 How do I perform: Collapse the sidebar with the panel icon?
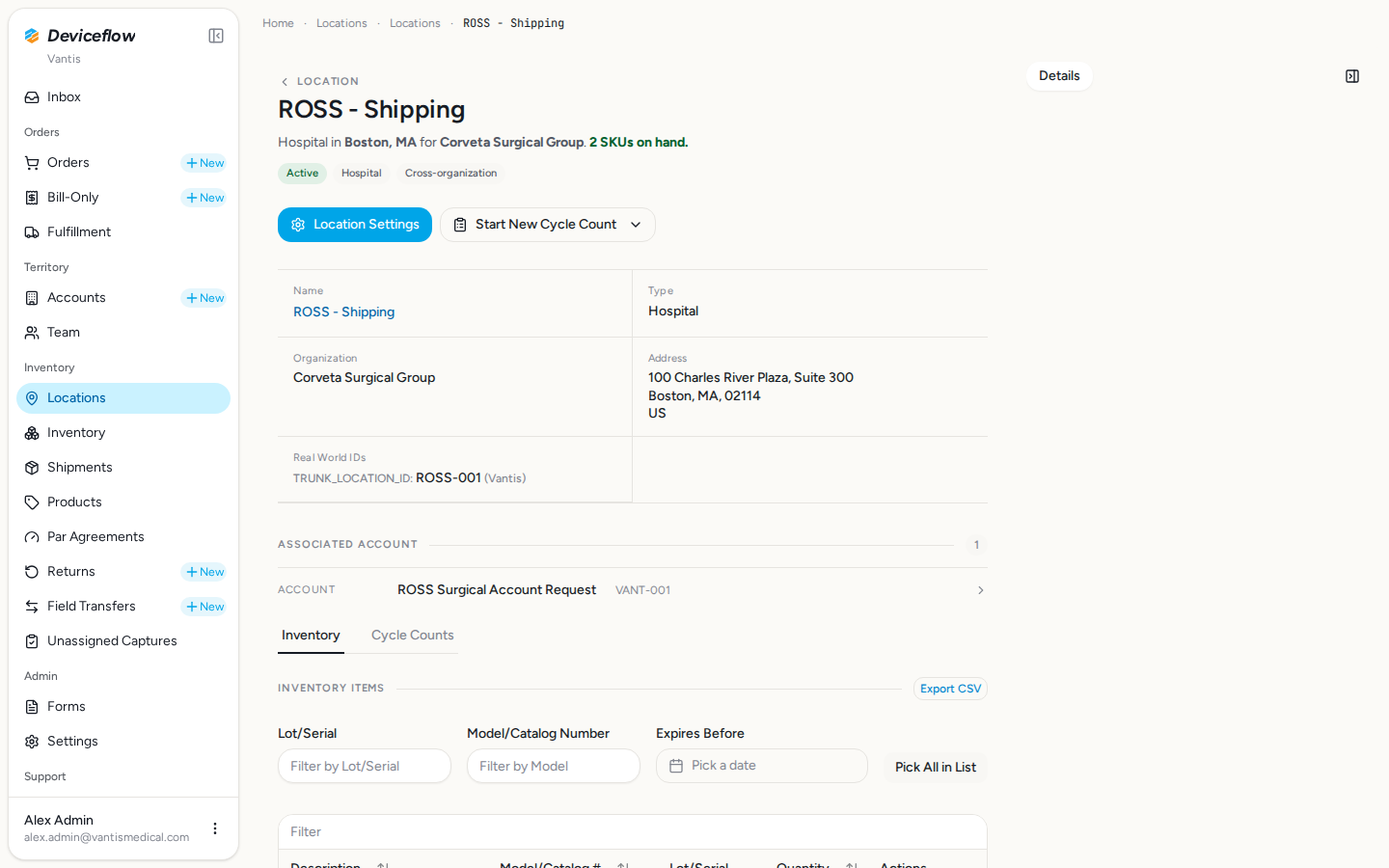pyautogui.click(x=216, y=36)
